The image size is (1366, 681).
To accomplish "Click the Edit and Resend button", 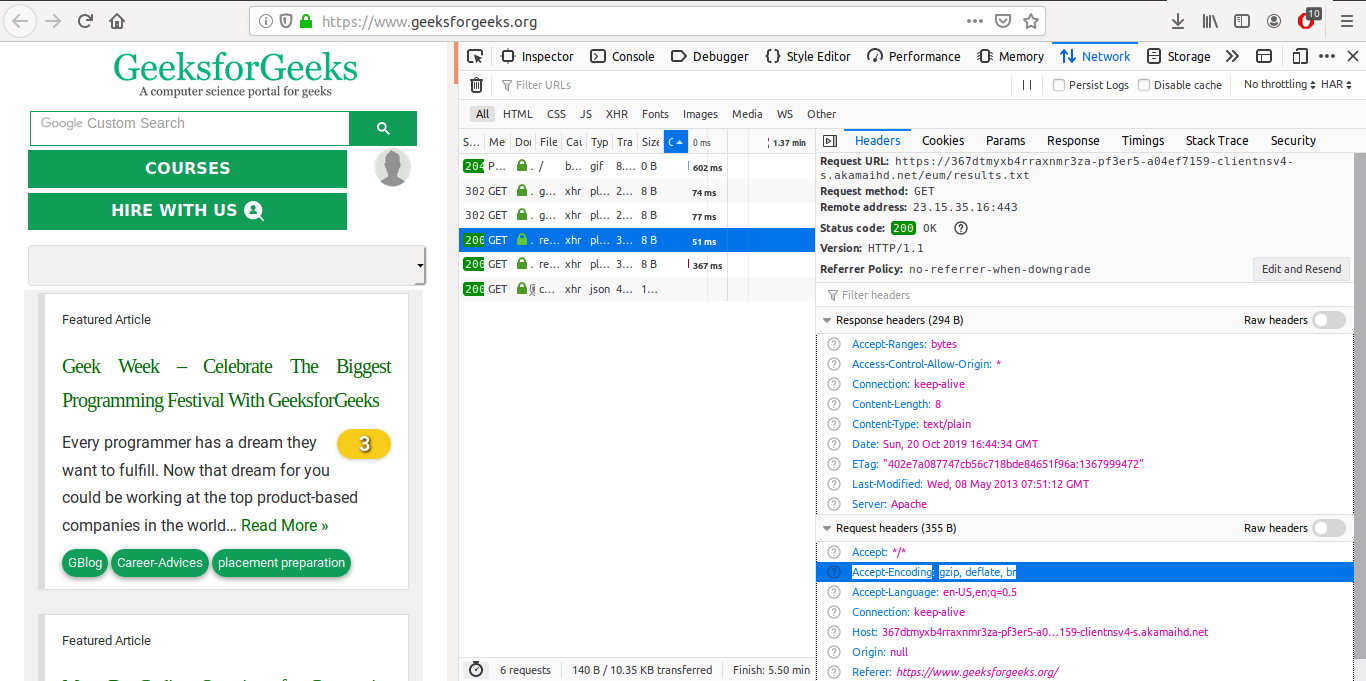I will pyautogui.click(x=1300, y=269).
